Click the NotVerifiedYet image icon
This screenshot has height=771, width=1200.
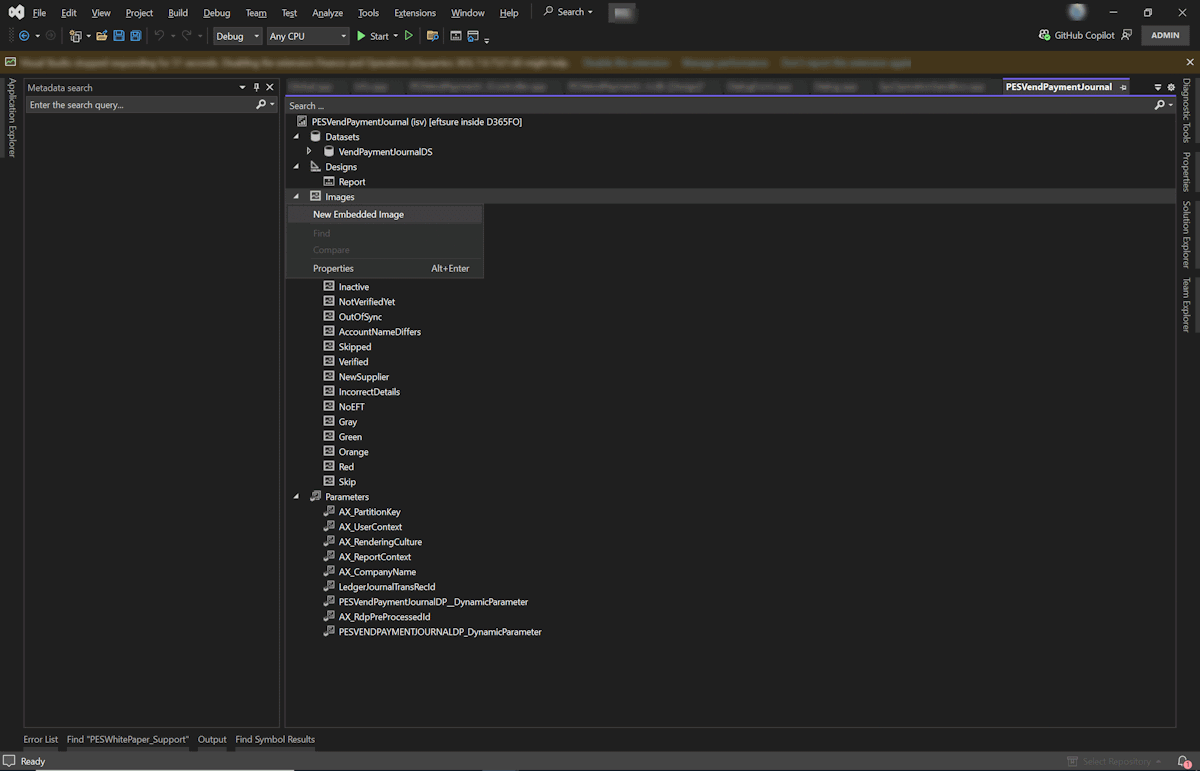[329, 302]
